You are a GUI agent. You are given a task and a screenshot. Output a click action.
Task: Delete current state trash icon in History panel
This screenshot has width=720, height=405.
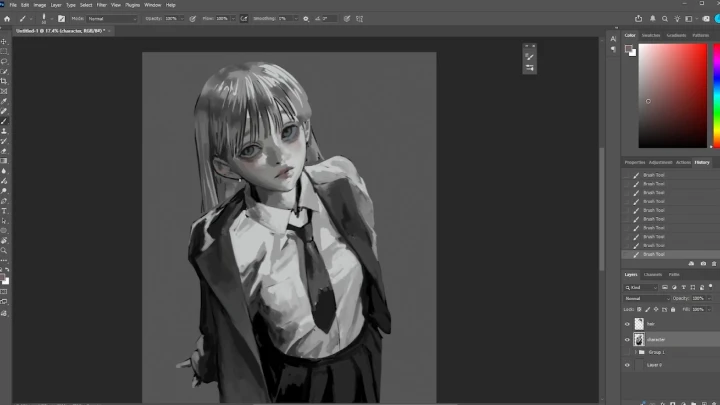coord(714,264)
